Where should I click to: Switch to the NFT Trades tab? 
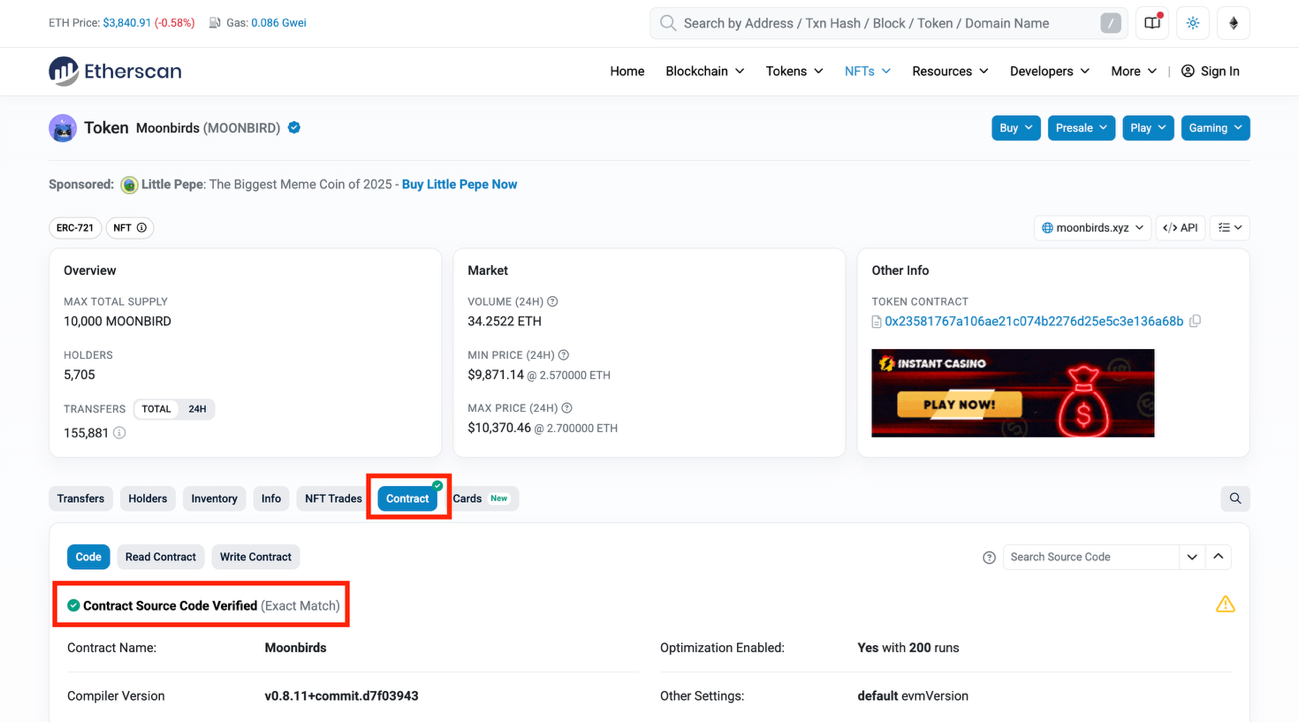tap(333, 499)
